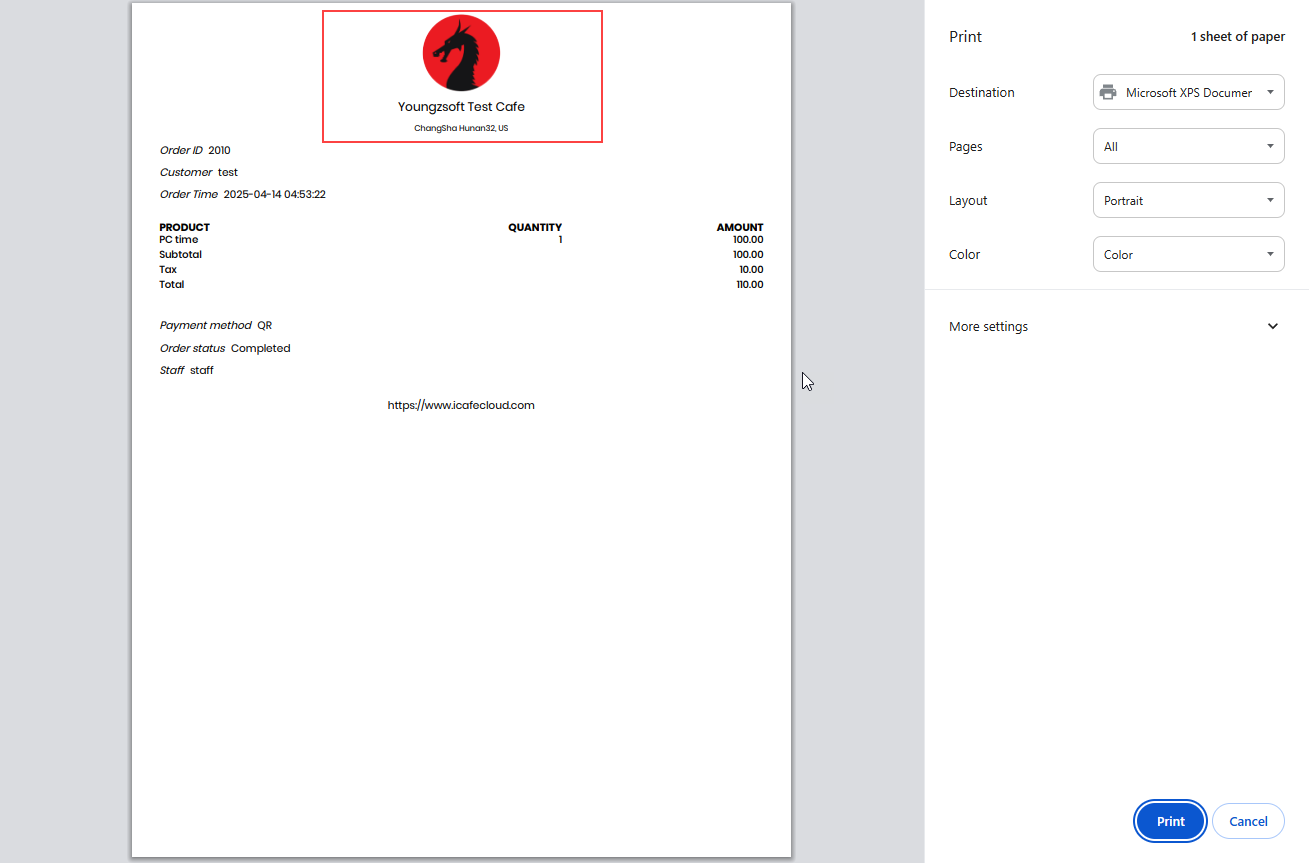The height and width of the screenshot is (863, 1309).
Task: Click the 1 sheet of paper summary
Action: (x=1237, y=37)
